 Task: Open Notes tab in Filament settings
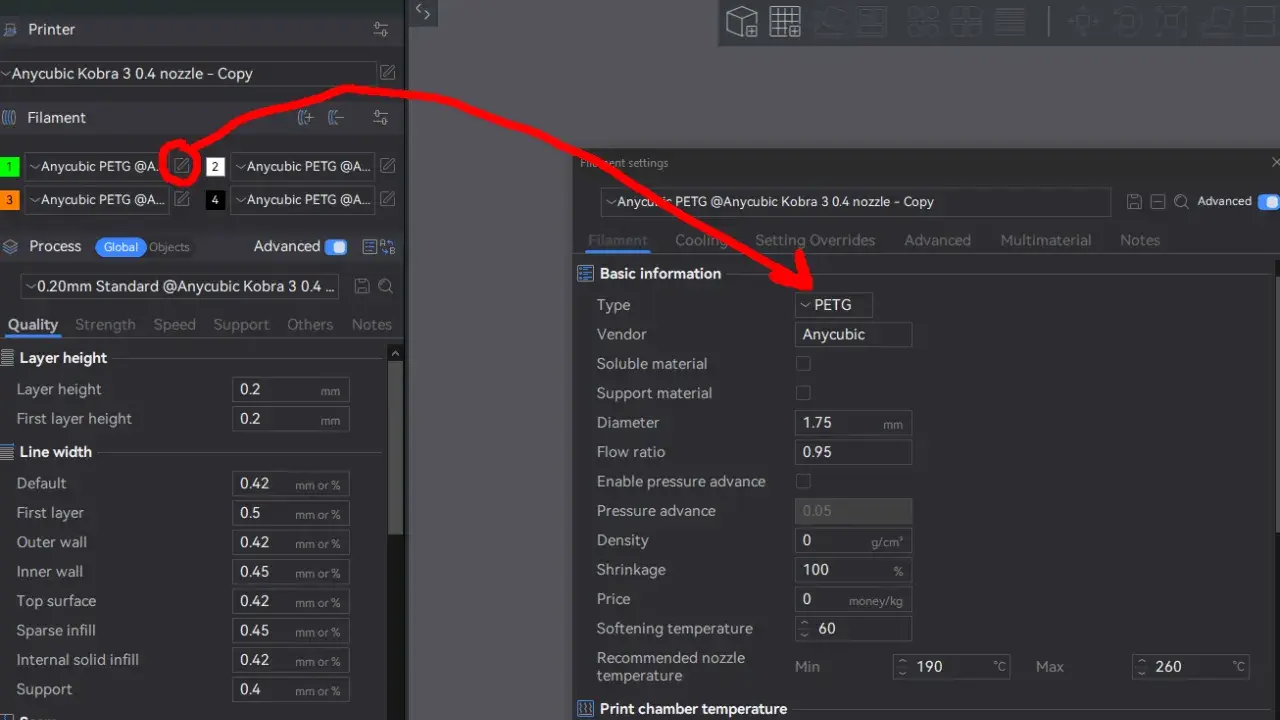click(1140, 240)
